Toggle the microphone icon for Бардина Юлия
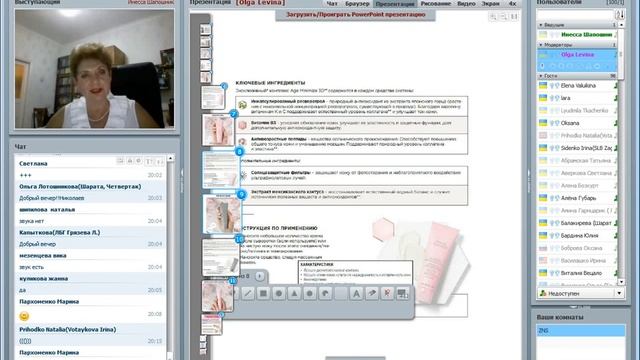The height and width of the screenshot is (360, 640). pos(552,236)
